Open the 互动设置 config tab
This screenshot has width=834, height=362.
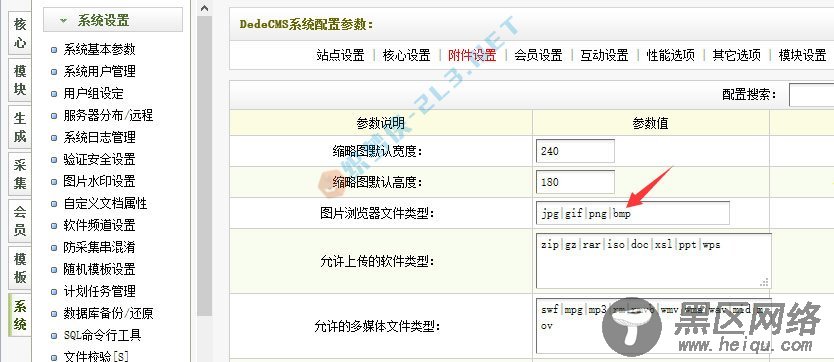[604, 55]
